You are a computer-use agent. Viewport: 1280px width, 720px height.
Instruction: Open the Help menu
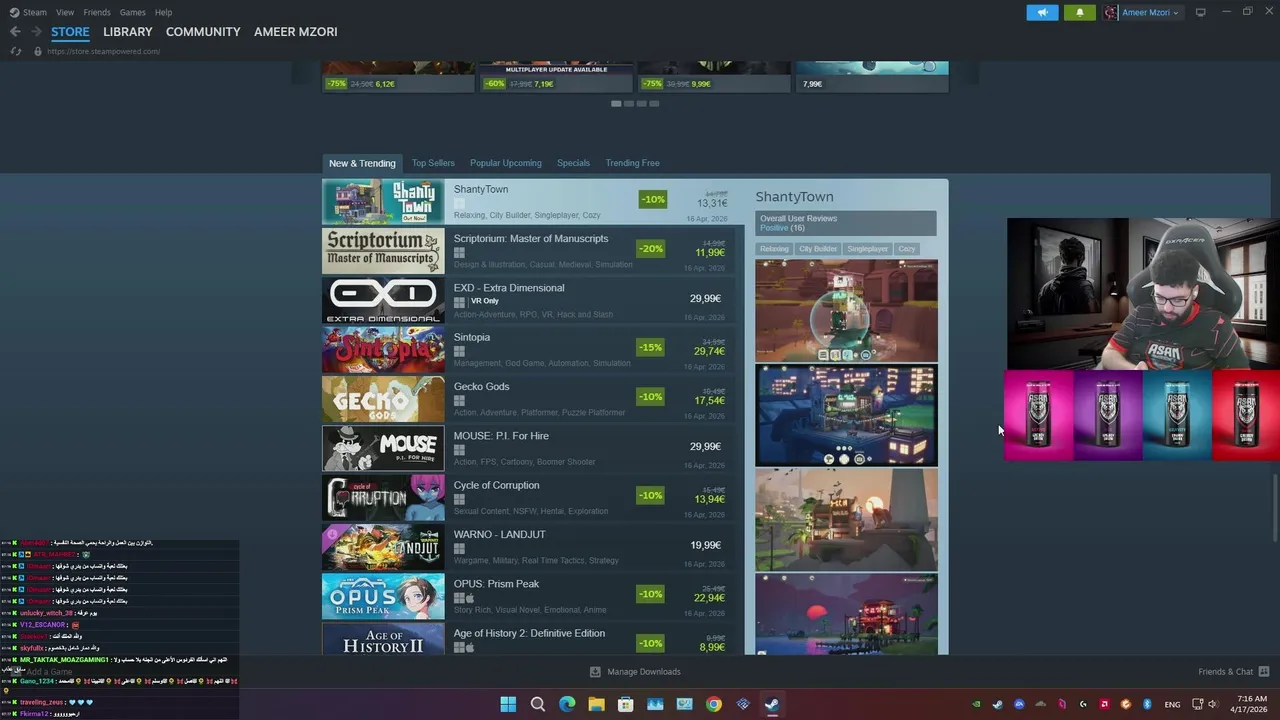163,12
